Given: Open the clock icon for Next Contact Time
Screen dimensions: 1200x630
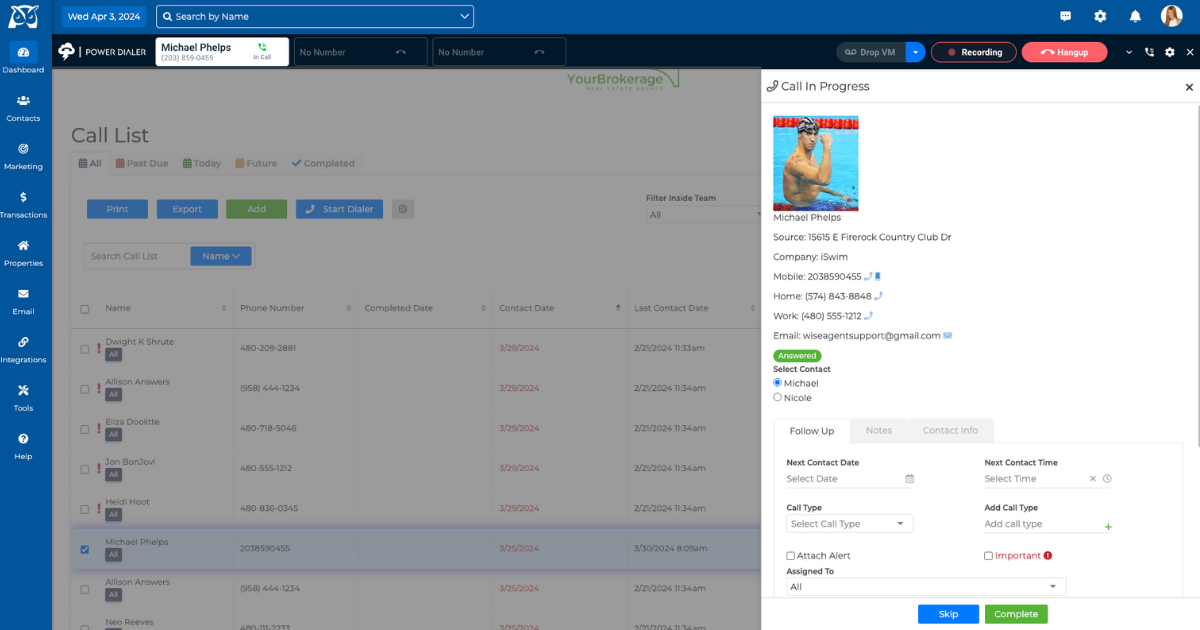Looking at the screenshot, I should pyautogui.click(x=1107, y=479).
